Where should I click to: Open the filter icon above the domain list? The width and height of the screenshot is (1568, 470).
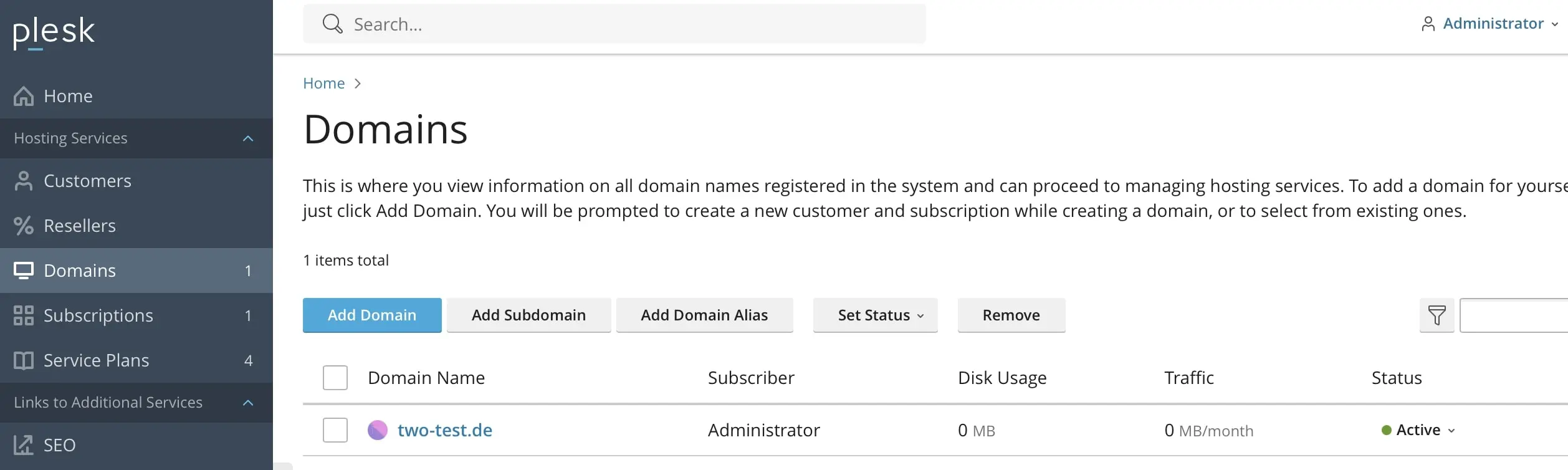coord(1436,315)
